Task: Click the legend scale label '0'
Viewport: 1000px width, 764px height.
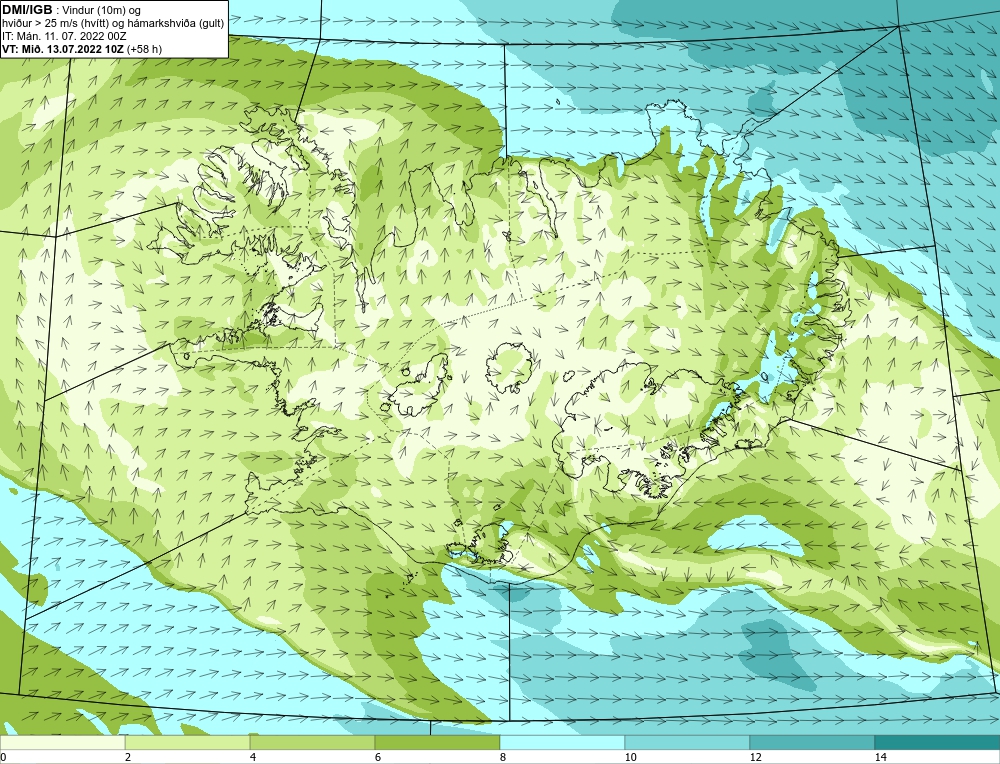Action: [3, 757]
